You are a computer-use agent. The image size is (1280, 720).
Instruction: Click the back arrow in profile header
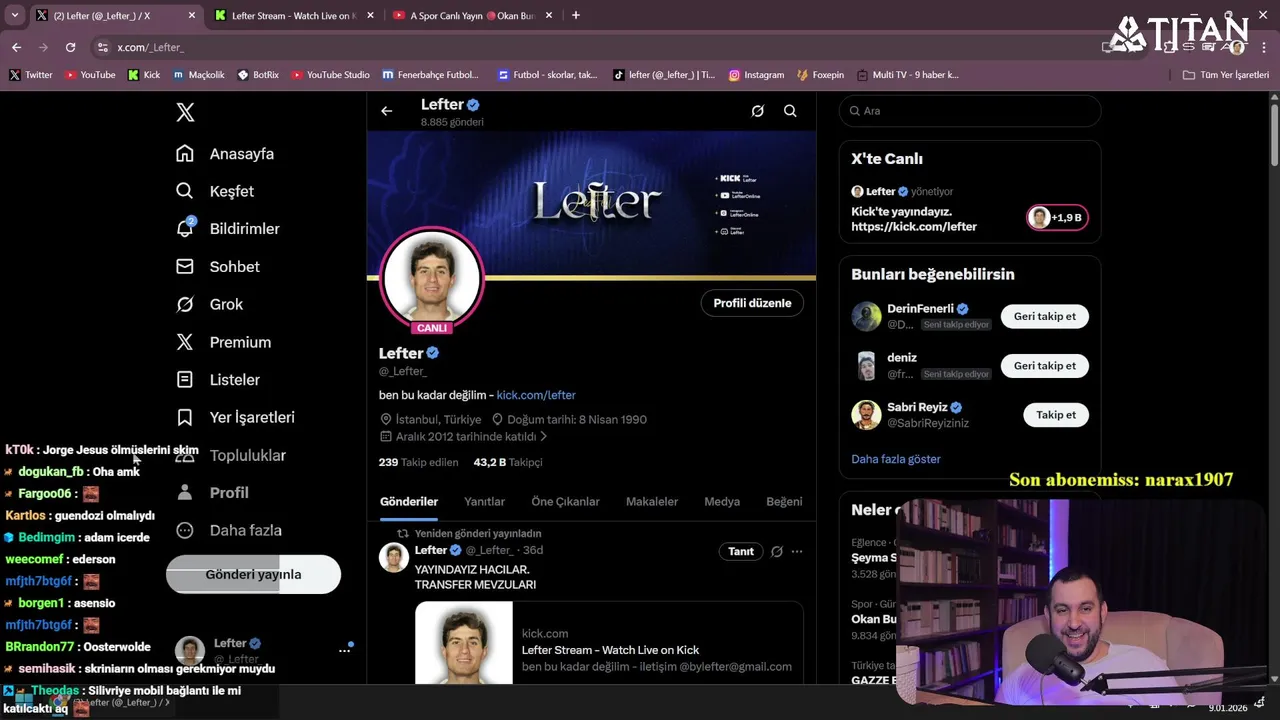pyautogui.click(x=386, y=111)
